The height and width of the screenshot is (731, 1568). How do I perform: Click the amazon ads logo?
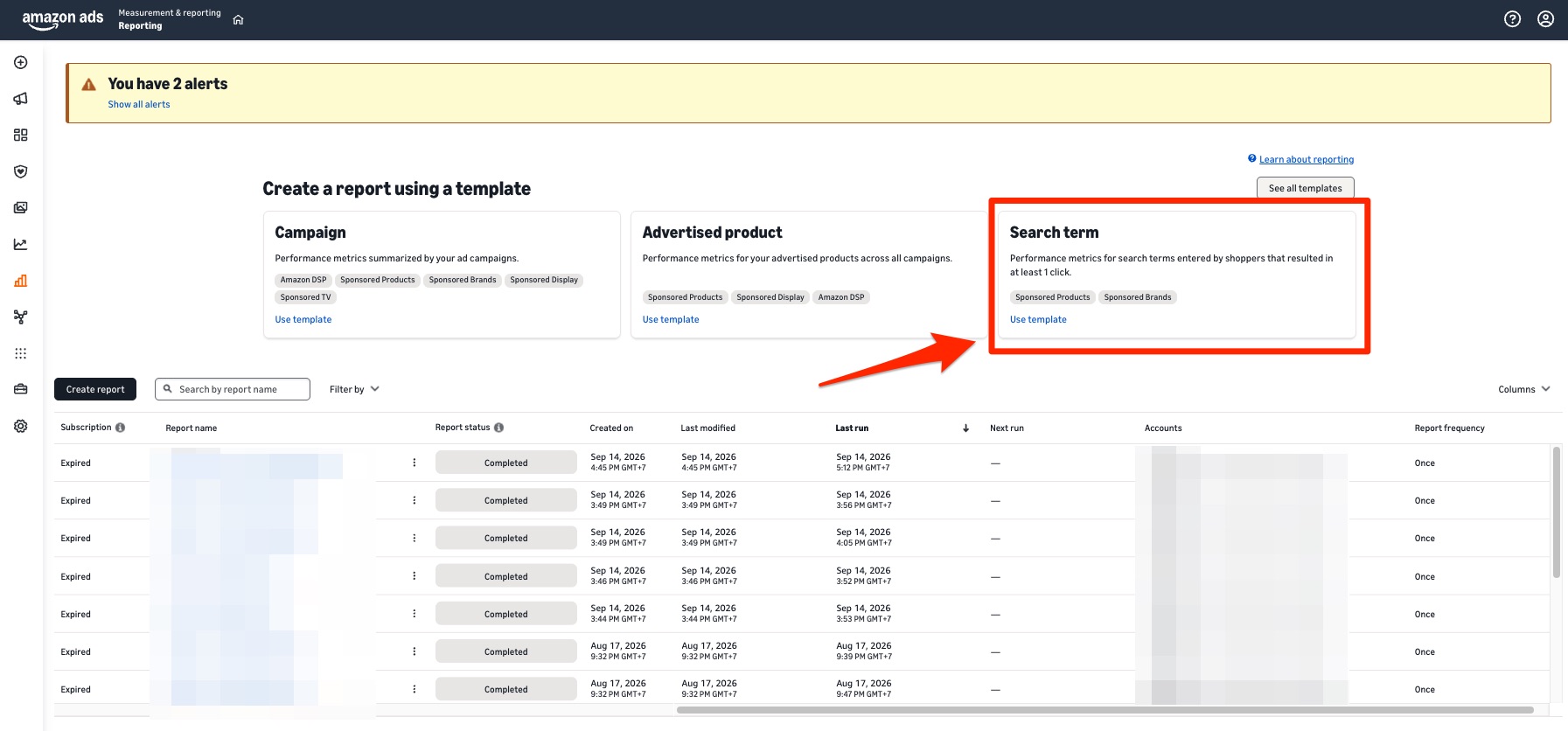[62, 19]
